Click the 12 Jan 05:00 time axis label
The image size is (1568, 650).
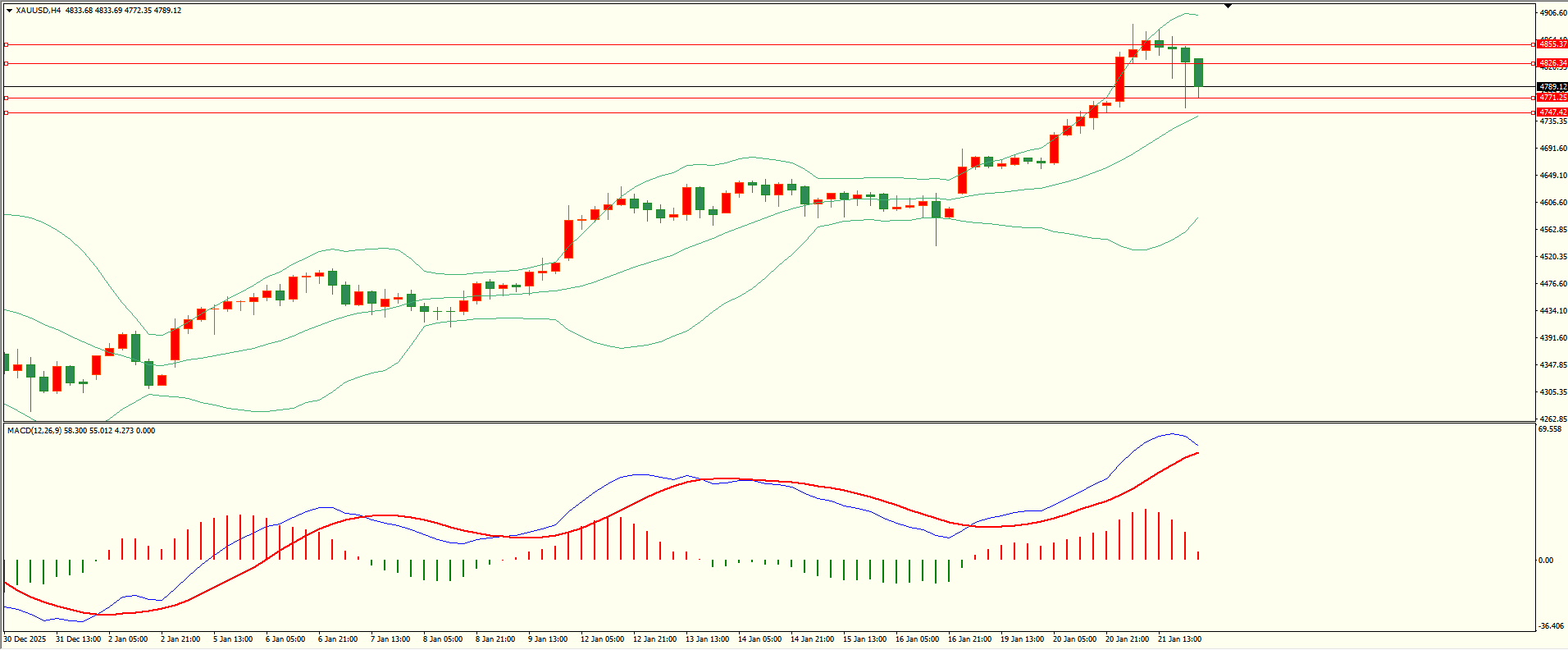[602, 639]
